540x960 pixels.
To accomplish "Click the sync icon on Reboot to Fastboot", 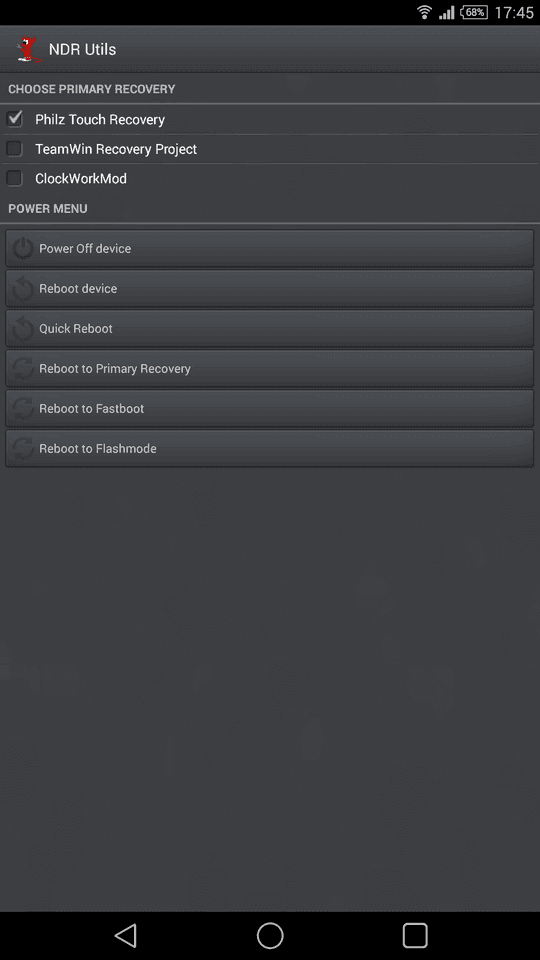I will pyautogui.click(x=23, y=408).
